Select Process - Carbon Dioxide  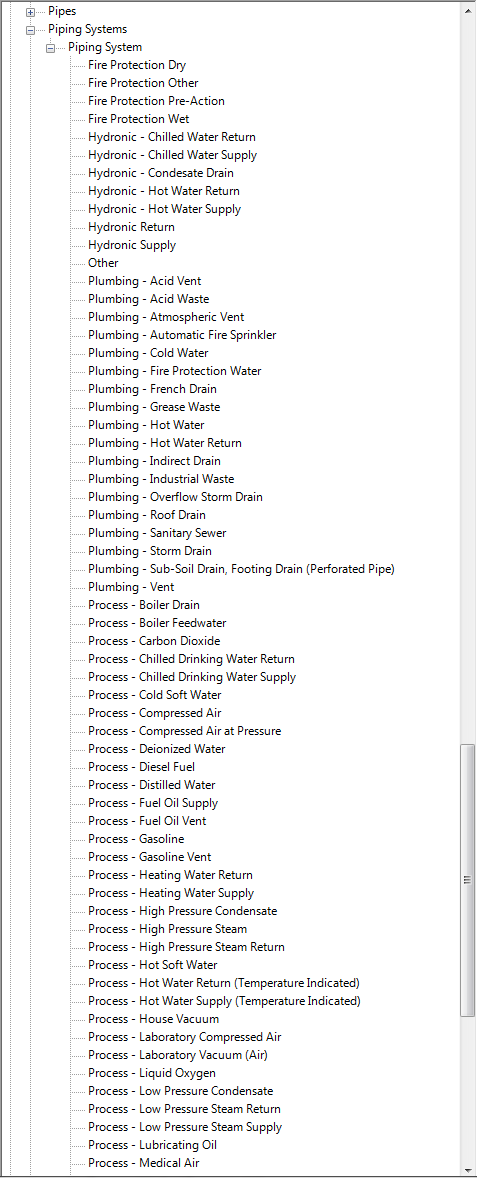click(x=154, y=642)
